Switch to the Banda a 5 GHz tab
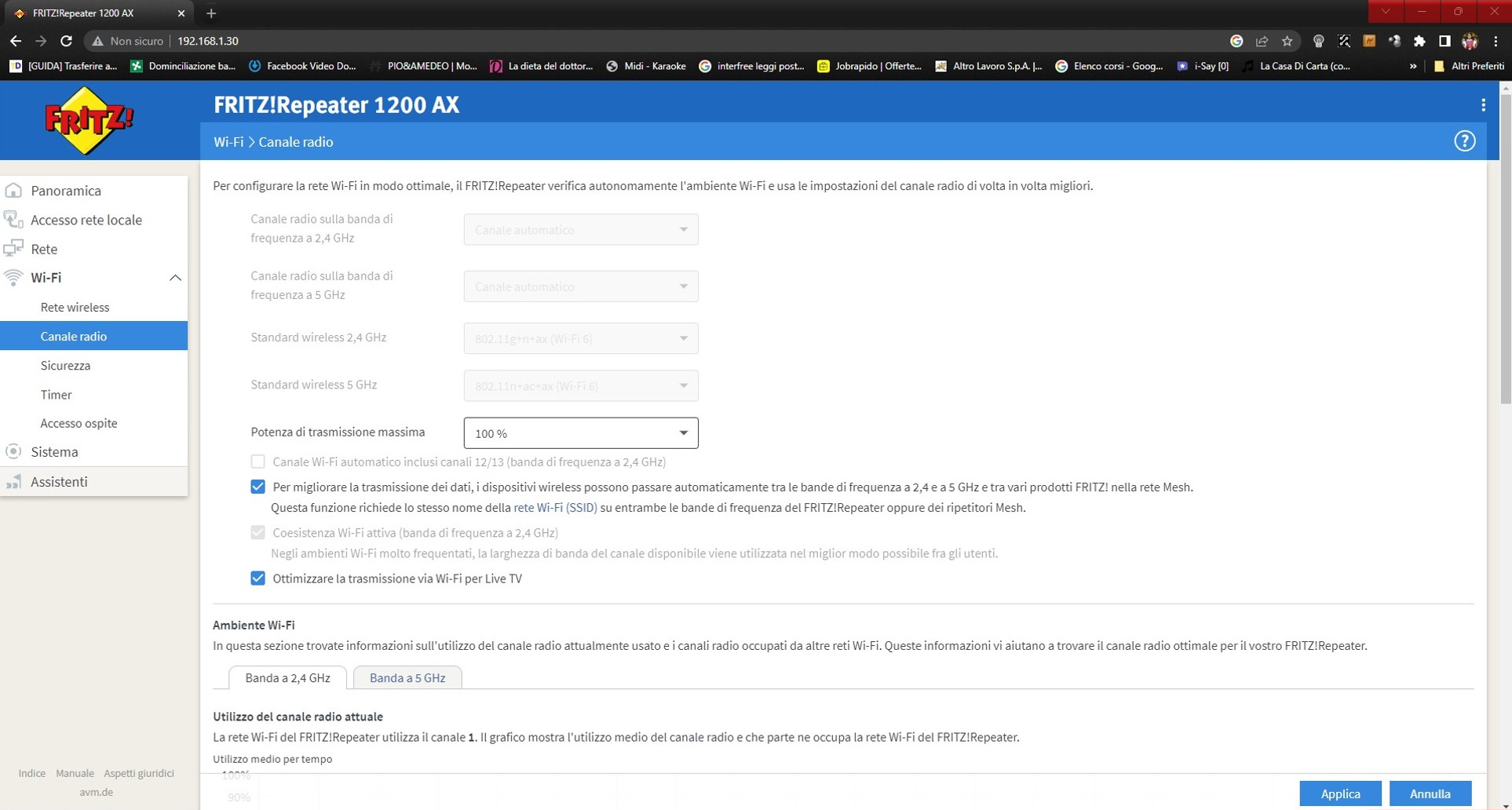This screenshot has height=810, width=1512. pyautogui.click(x=407, y=677)
